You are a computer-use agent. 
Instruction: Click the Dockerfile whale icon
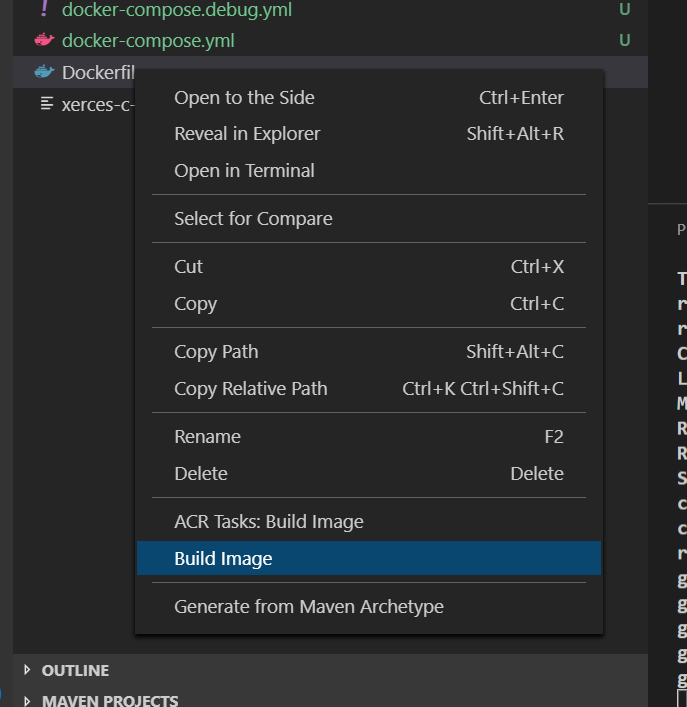pyautogui.click(x=43, y=72)
